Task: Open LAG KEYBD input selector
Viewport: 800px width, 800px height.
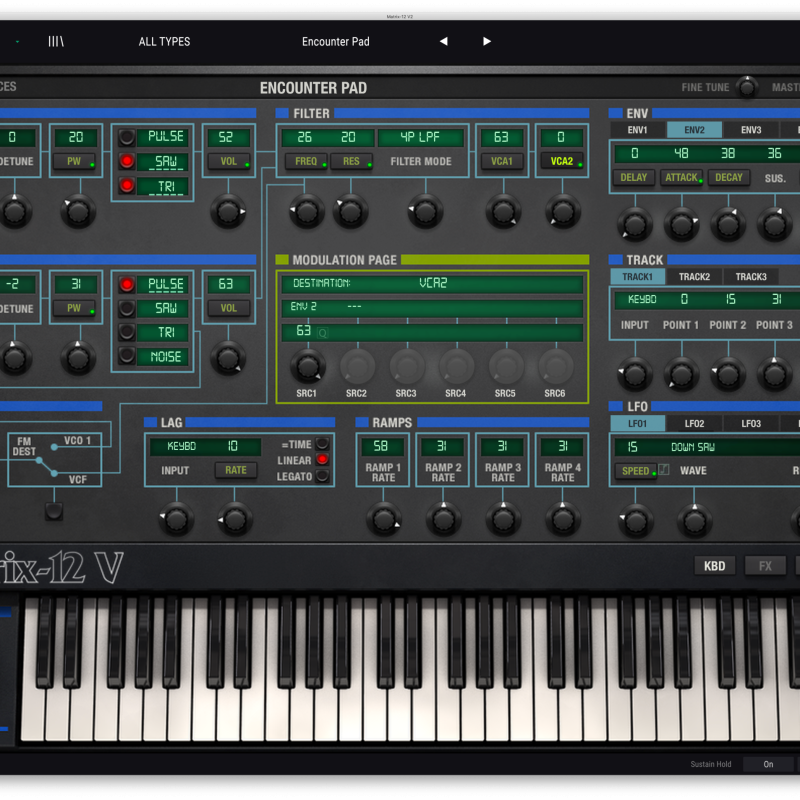Action: coord(182,446)
